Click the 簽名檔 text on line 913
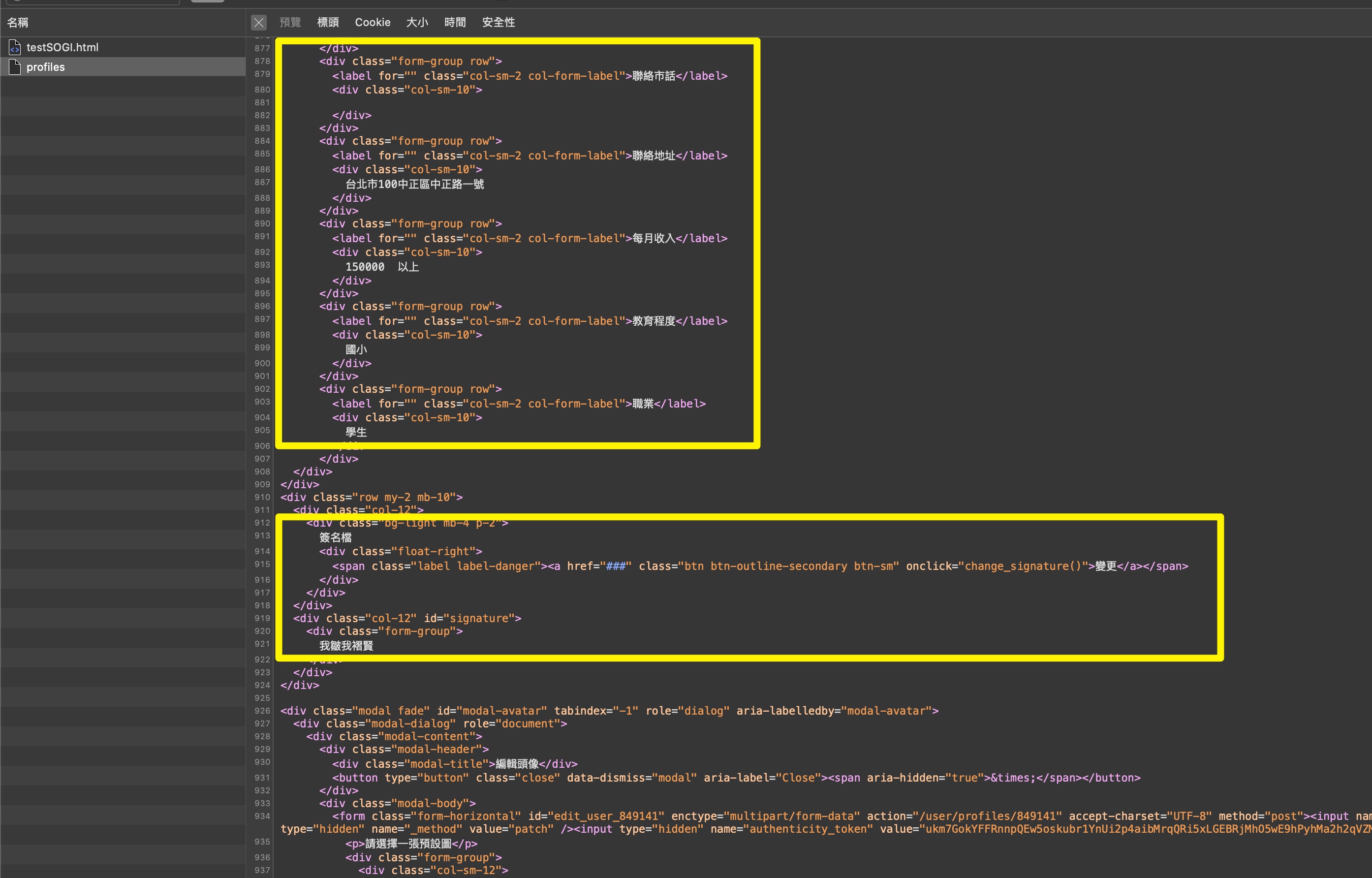This screenshot has height=878, width=1372. coord(335,537)
